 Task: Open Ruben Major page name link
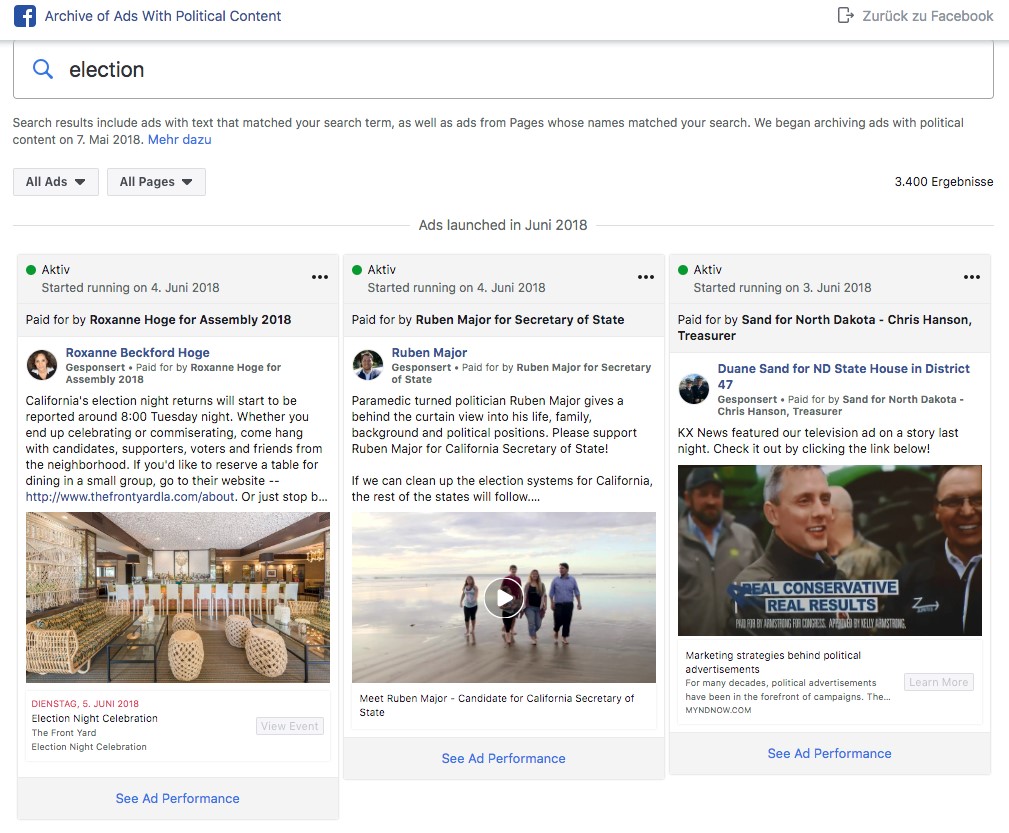[x=429, y=353]
